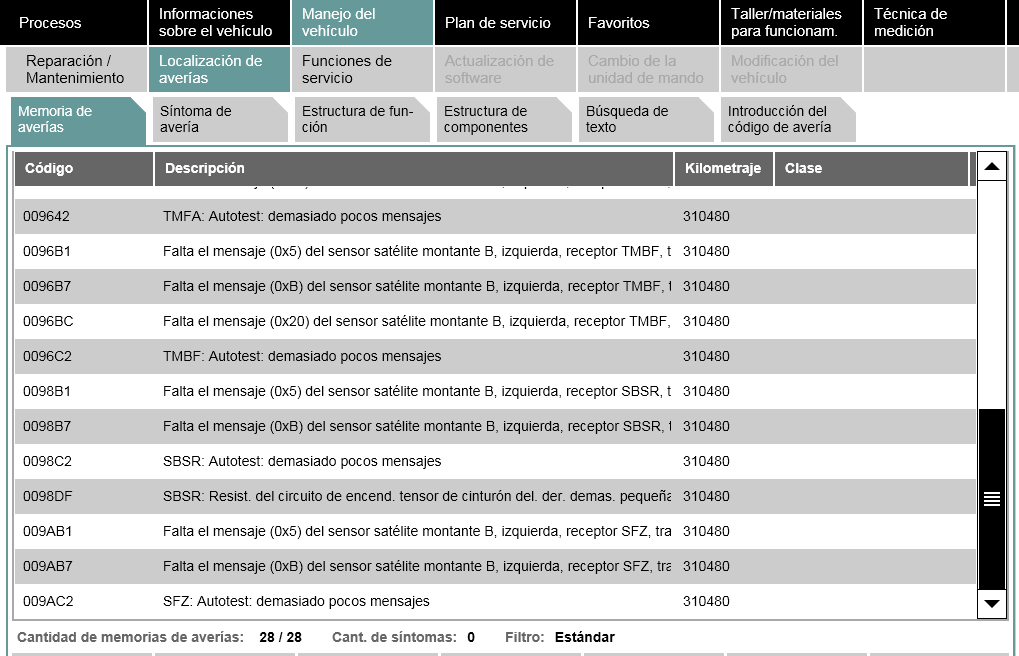Click fault memory count 28 / 28
This screenshot has width=1019, height=656.
tap(281, 637)
